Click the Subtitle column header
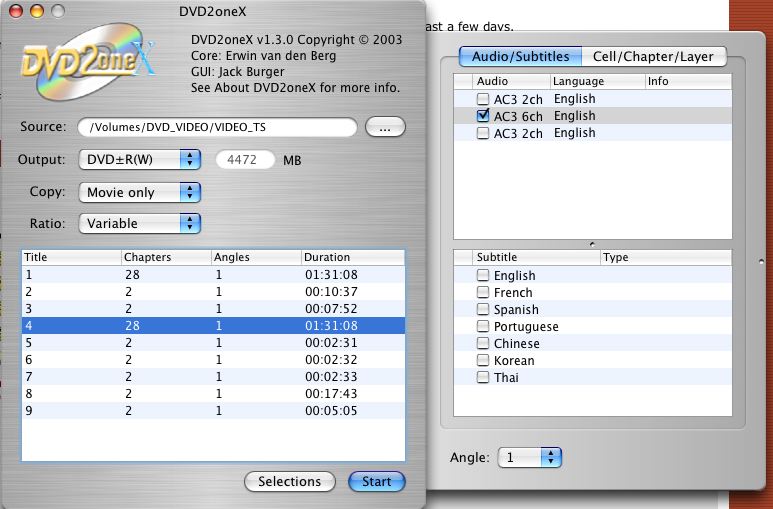This screenshot has width=773, height=509. 536,257
